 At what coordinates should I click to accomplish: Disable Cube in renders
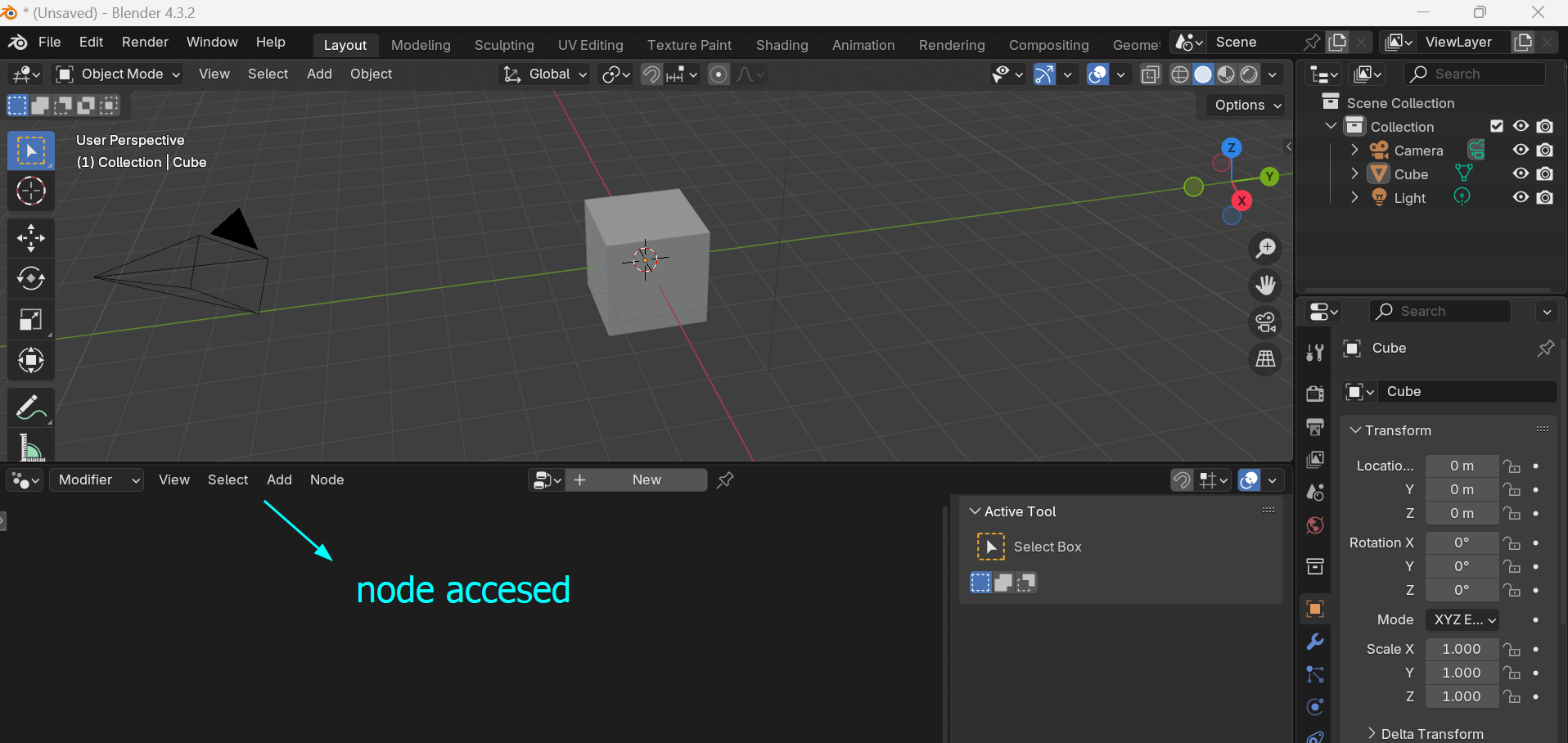click(x=1545, y=173)
